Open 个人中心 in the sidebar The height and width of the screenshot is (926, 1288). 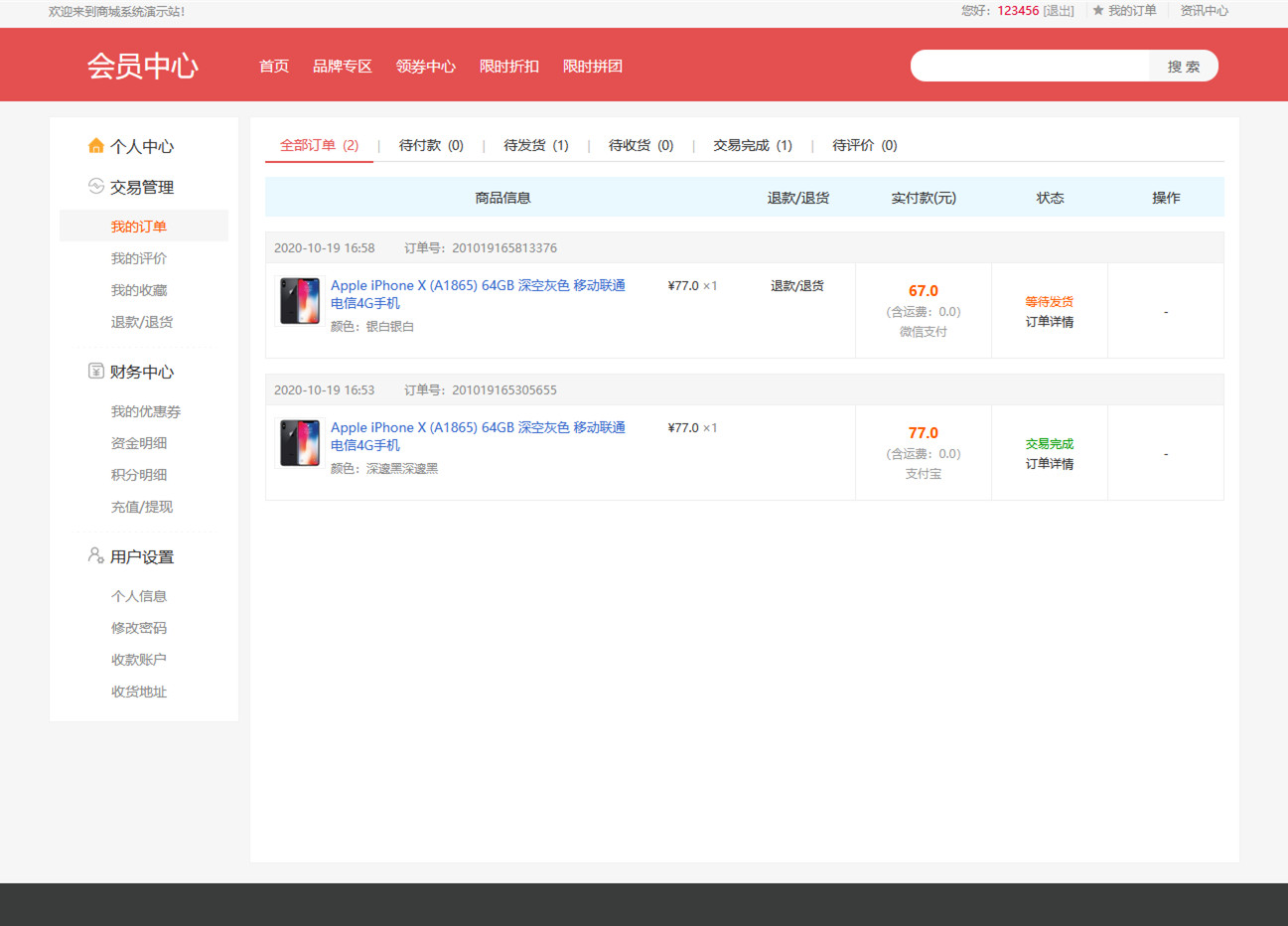pyautogui.click(x=142, y=146)
